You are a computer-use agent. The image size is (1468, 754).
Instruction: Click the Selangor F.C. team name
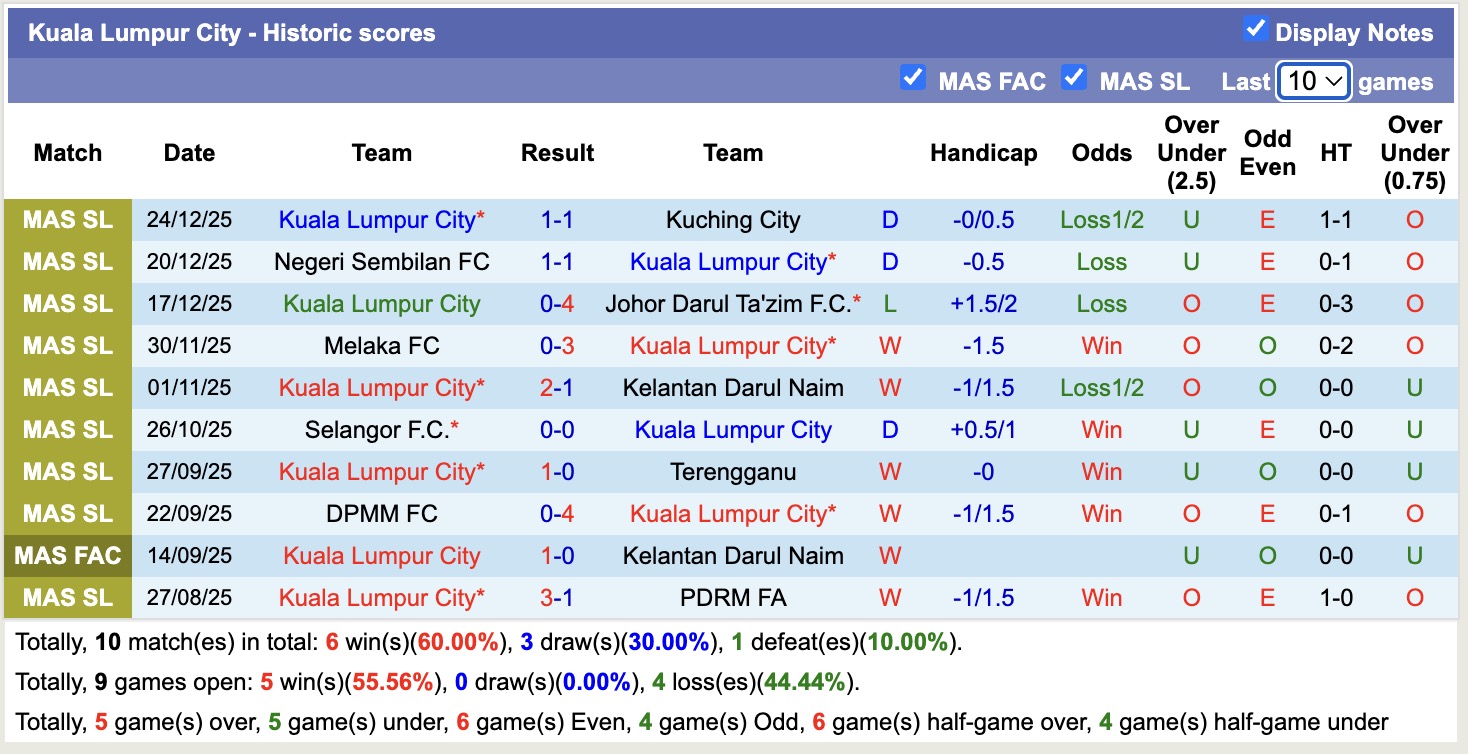(x=380, y=429)
